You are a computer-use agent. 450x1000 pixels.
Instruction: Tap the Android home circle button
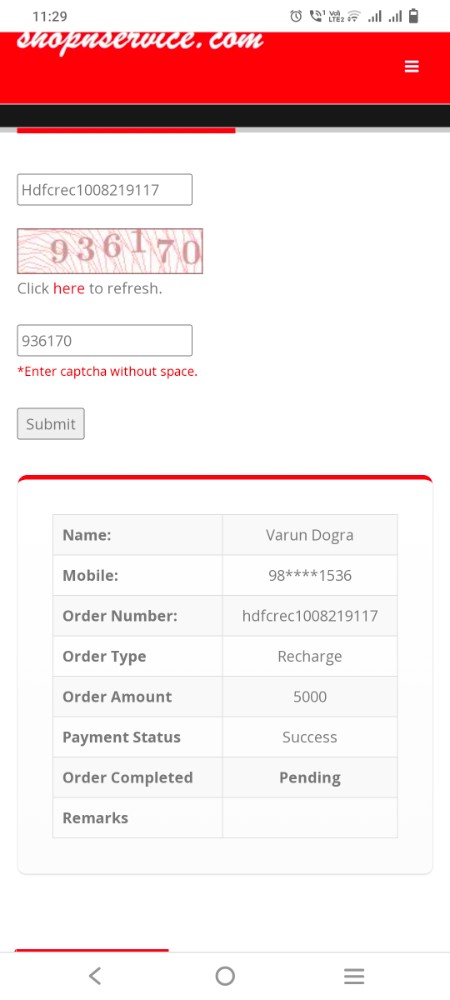[225, 976]
